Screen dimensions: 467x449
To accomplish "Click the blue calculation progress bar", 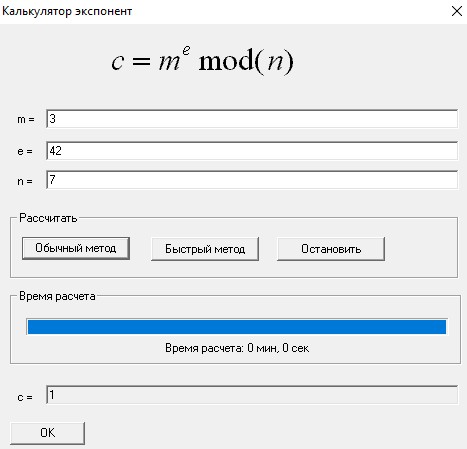I will coord(237,327).
